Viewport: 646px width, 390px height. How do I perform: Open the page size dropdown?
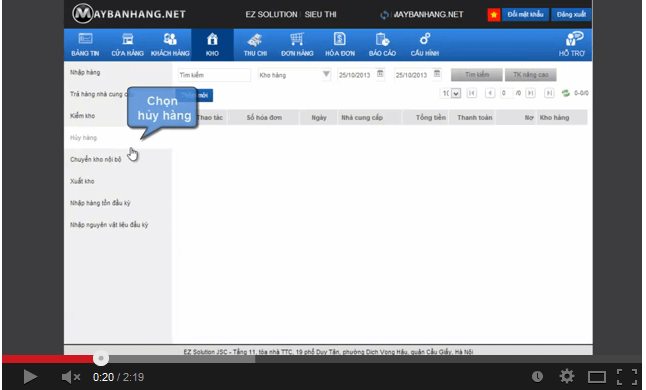point(456,93)
